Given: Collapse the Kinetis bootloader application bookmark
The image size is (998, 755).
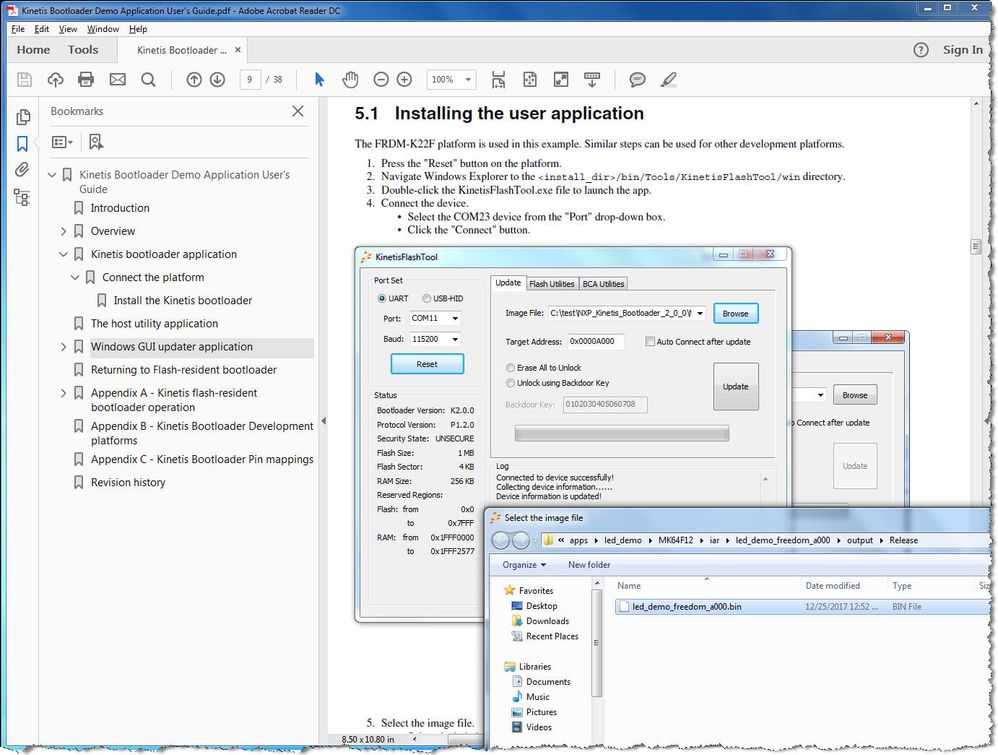Looking at the screenshot, I should (64, 254).
